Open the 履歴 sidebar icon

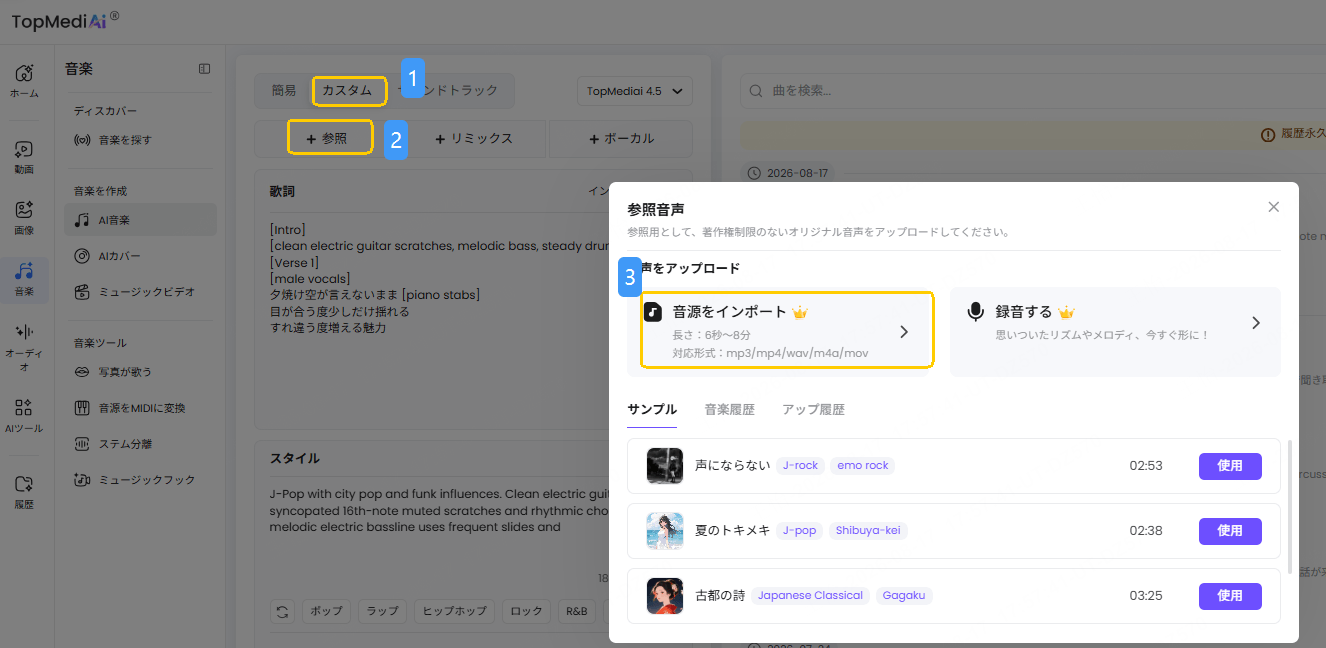tap(24, 491)
